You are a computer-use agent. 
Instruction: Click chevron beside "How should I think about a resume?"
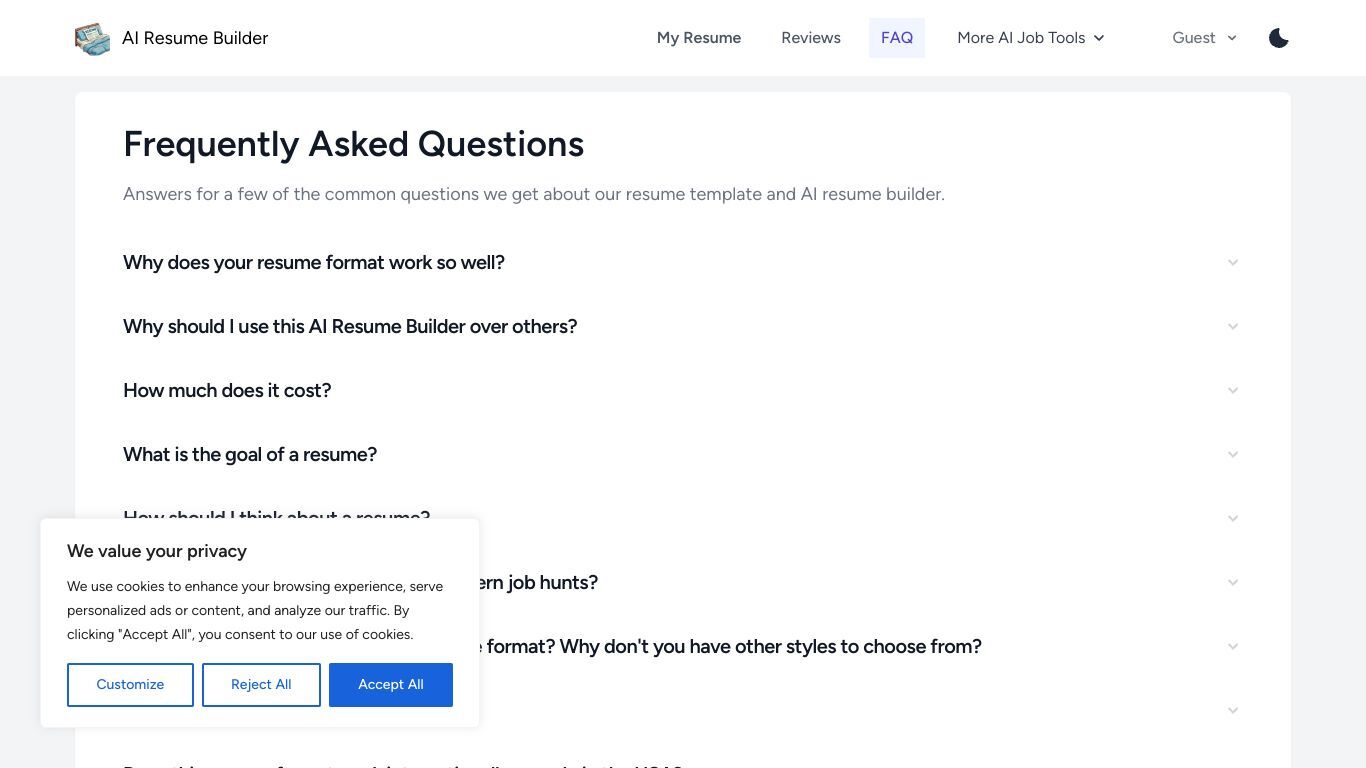(1233, 518)
